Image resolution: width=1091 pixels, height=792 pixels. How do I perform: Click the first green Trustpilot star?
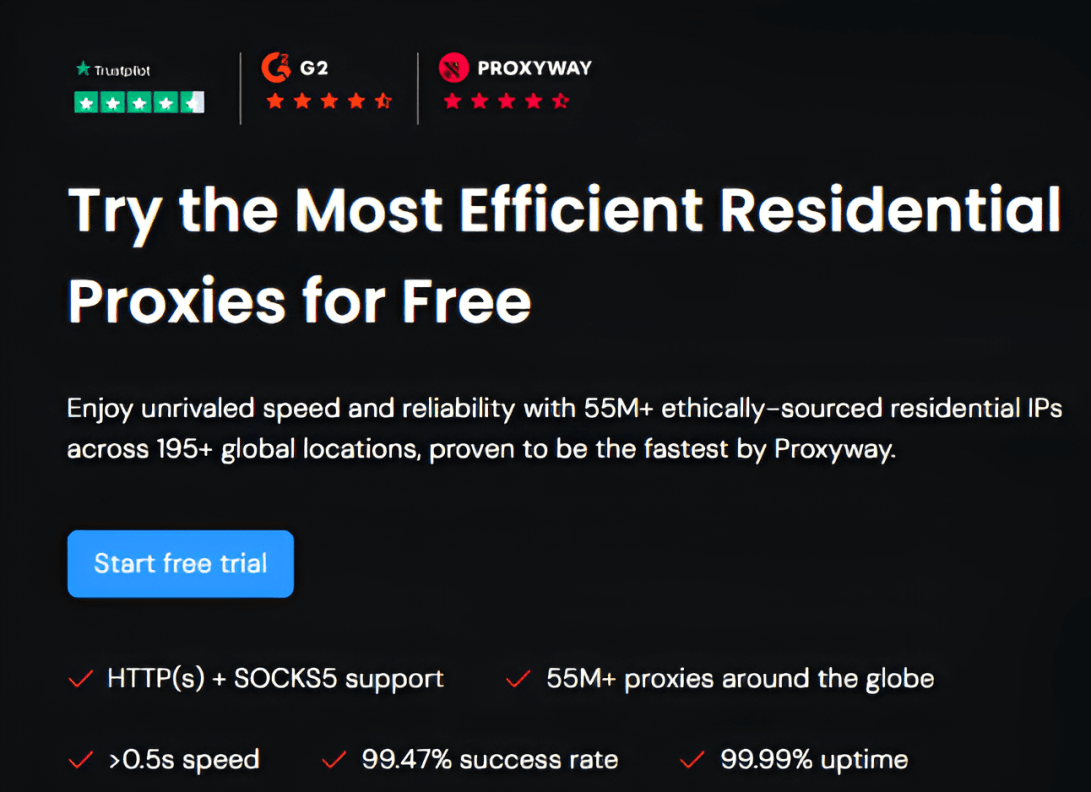[85, 101]
